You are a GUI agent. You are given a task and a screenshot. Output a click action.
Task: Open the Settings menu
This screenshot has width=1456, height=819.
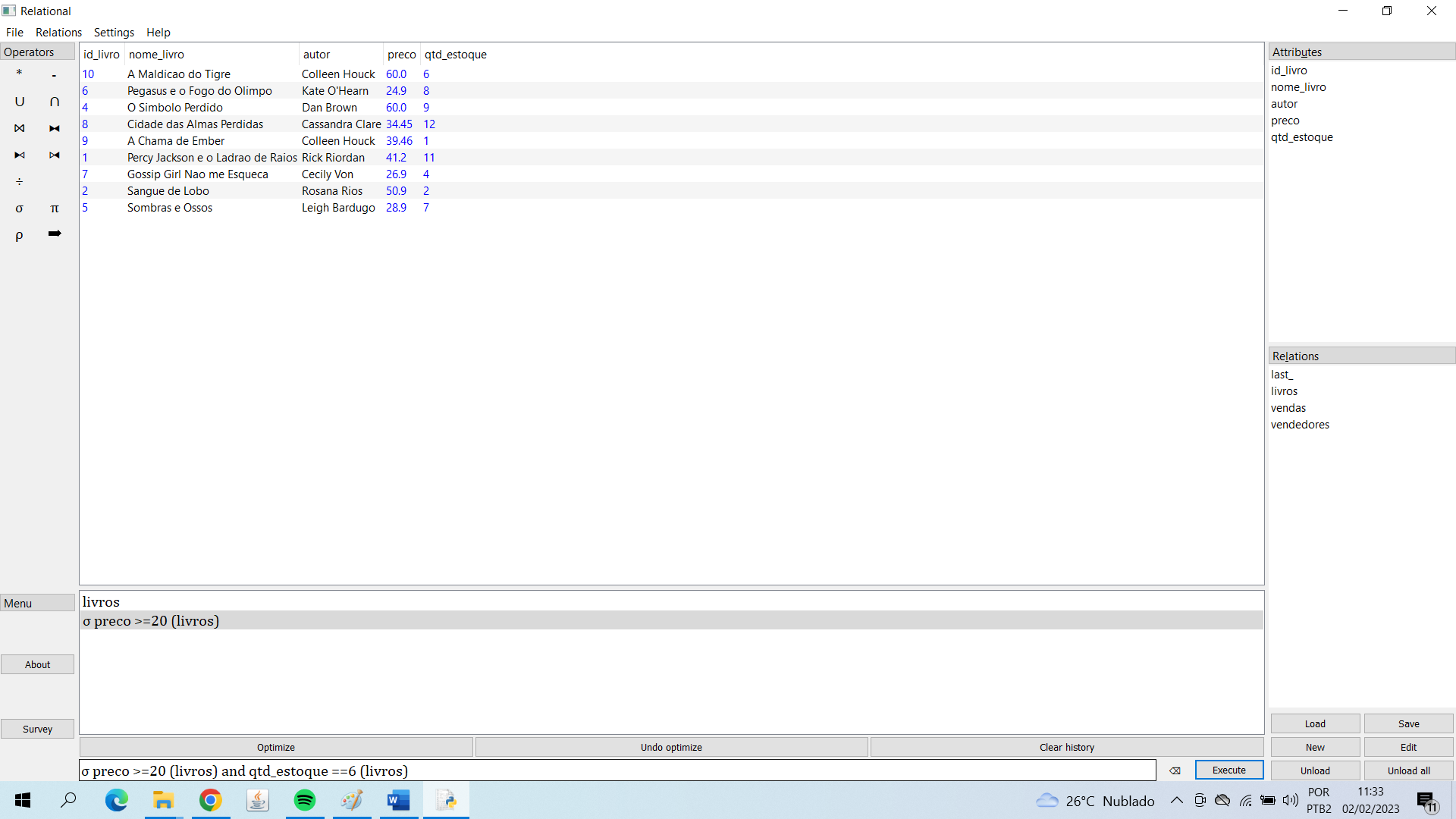[114, 32]
